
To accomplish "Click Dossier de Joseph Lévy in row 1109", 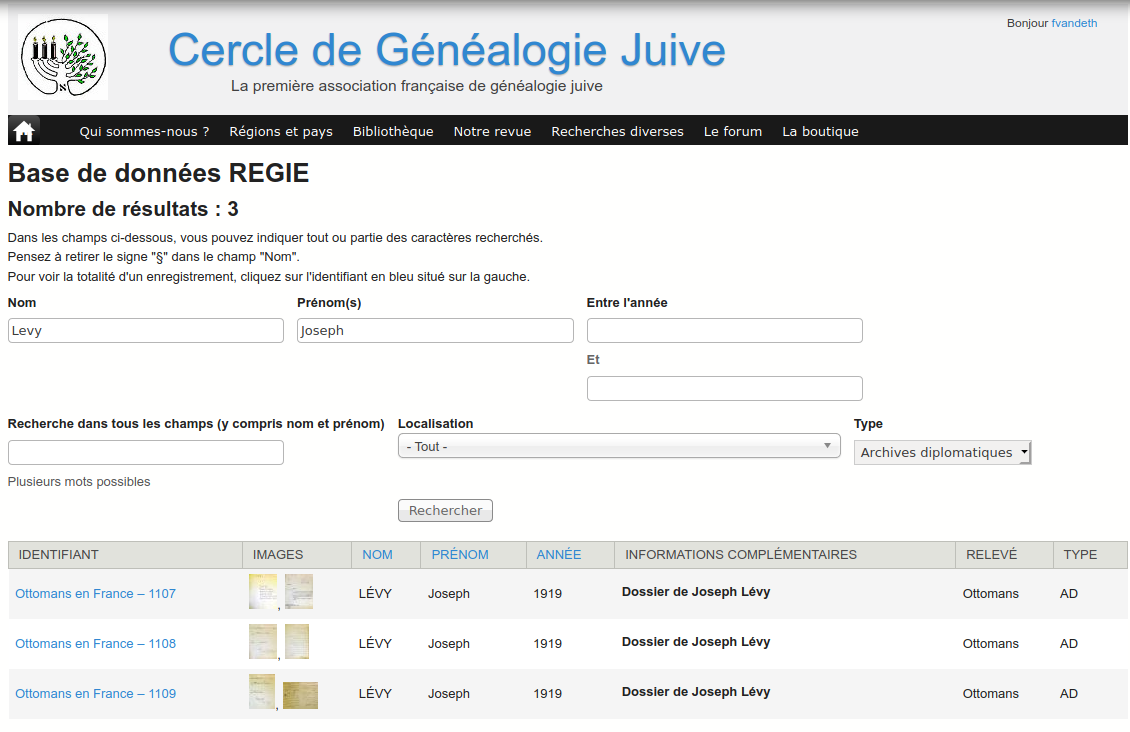I will click(x=696, y=692).
